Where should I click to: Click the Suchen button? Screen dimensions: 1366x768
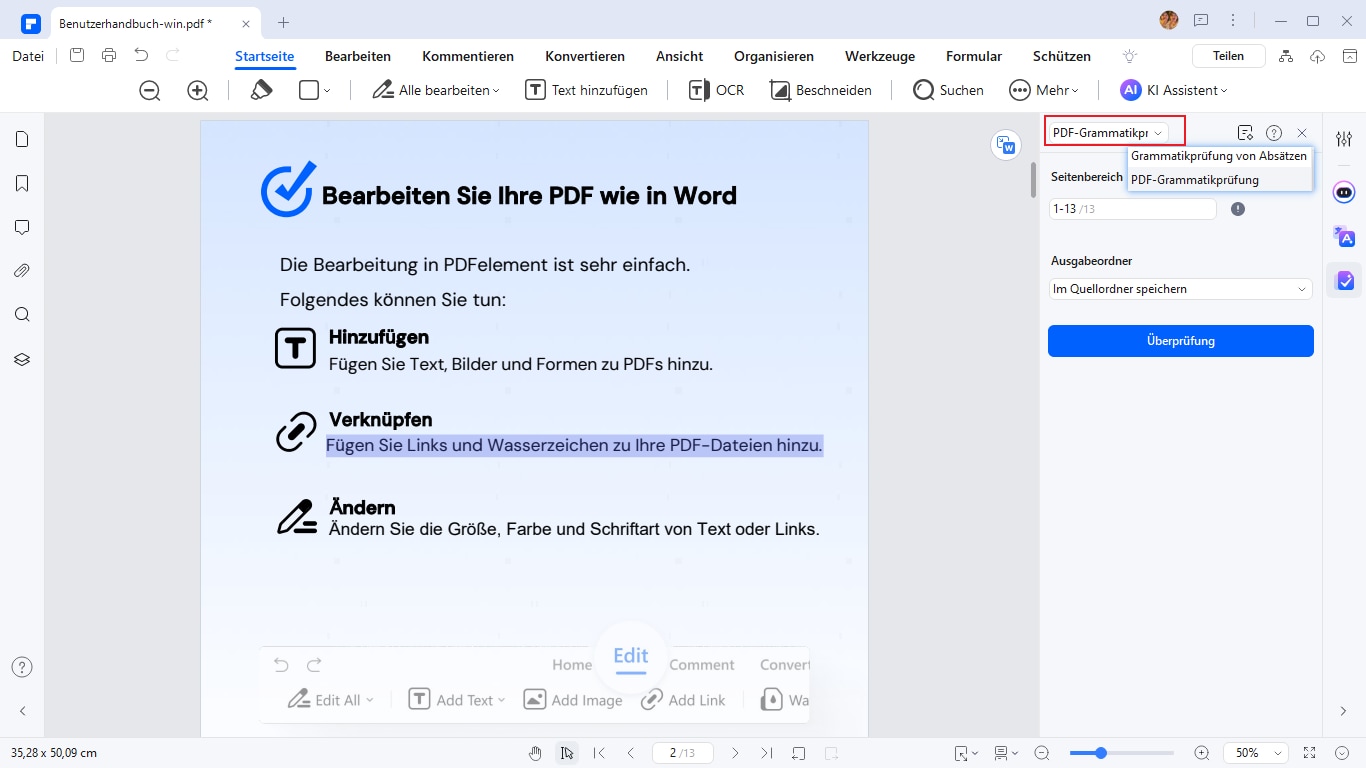tap(948, 90)
